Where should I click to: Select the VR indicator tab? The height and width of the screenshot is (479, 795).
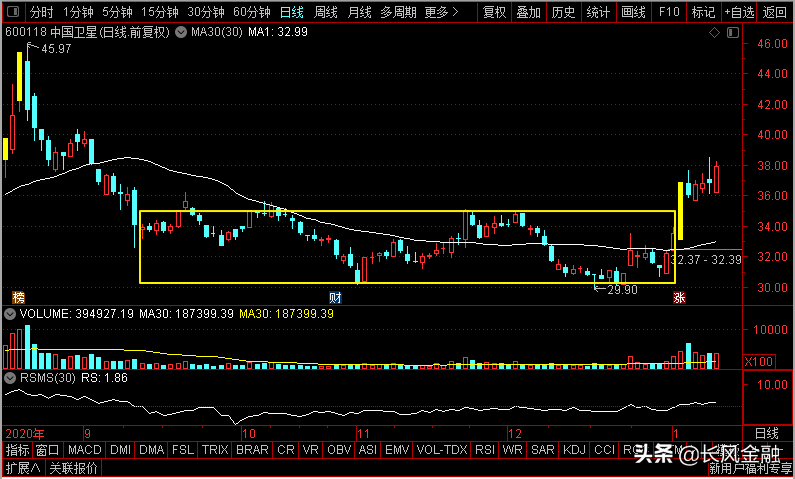click(310, 450)
